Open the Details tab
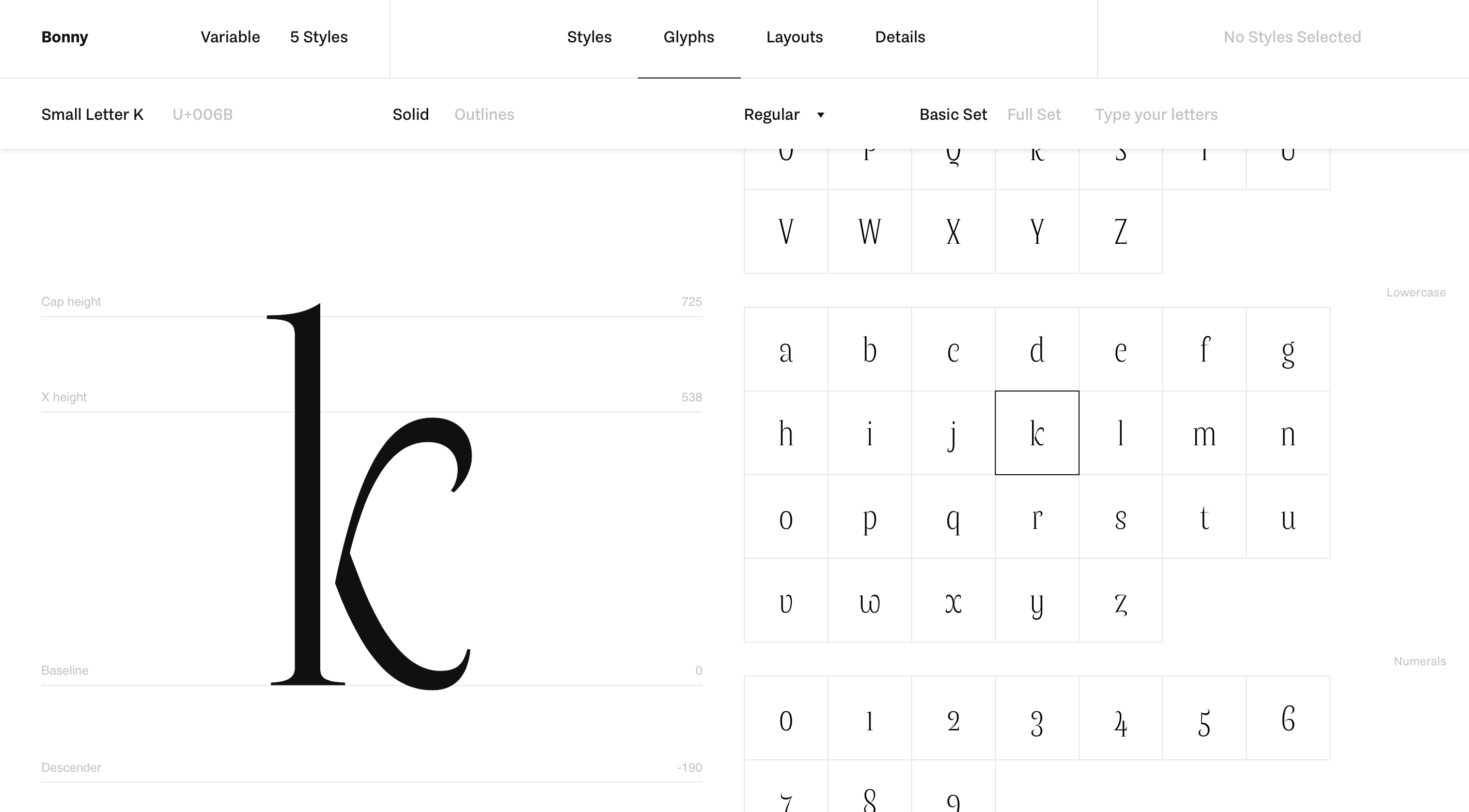 pos(900,37)
